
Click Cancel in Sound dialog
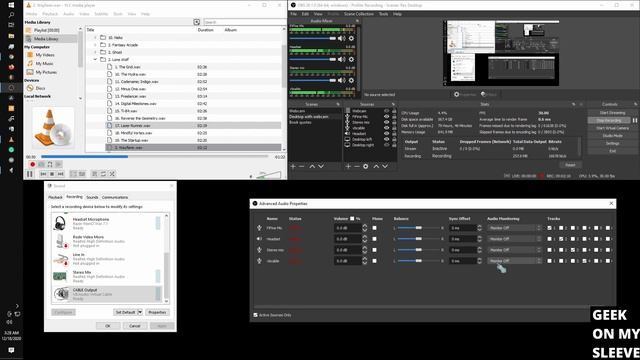[135, 326]
